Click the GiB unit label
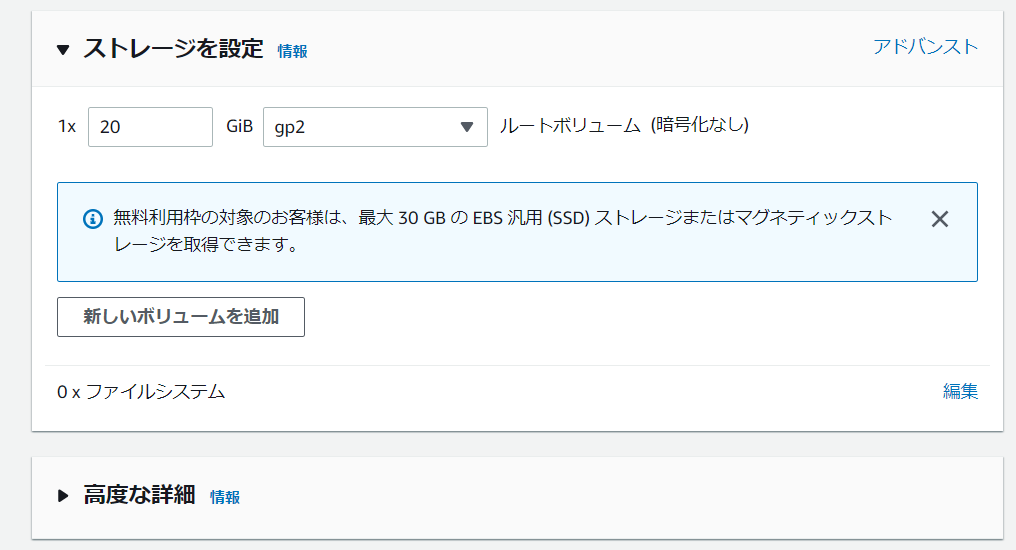This screenshot has height=550, width=1016. tap(239, 127)
